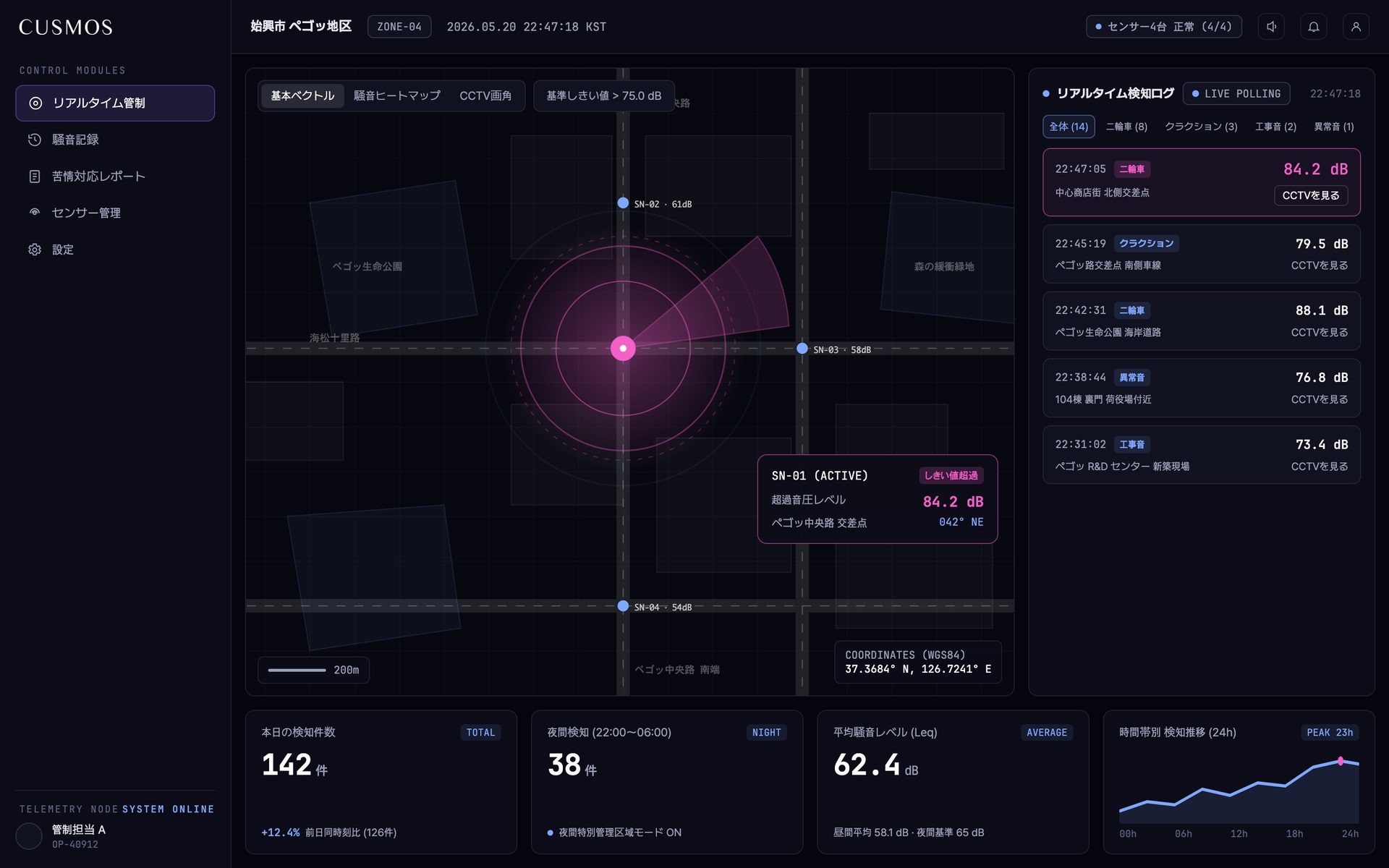Click センサー4台 正常 (4/4) status pill
Viewport: 1389px width, 868px height.
tap(1164, 27)
